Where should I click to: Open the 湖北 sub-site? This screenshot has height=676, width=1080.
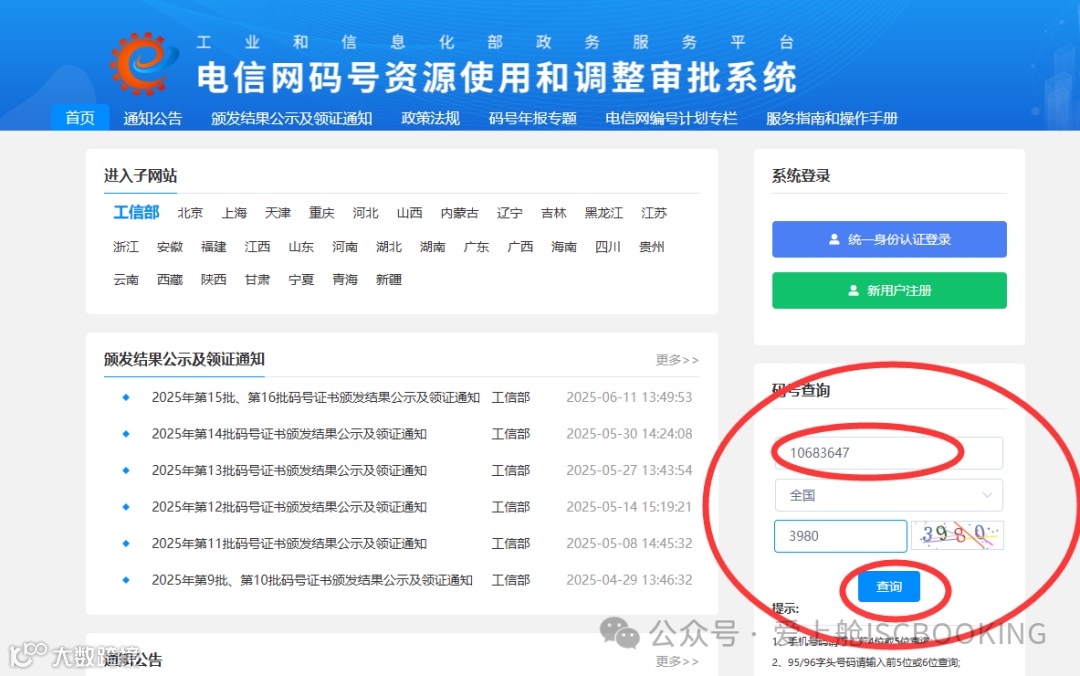point(388,247)
